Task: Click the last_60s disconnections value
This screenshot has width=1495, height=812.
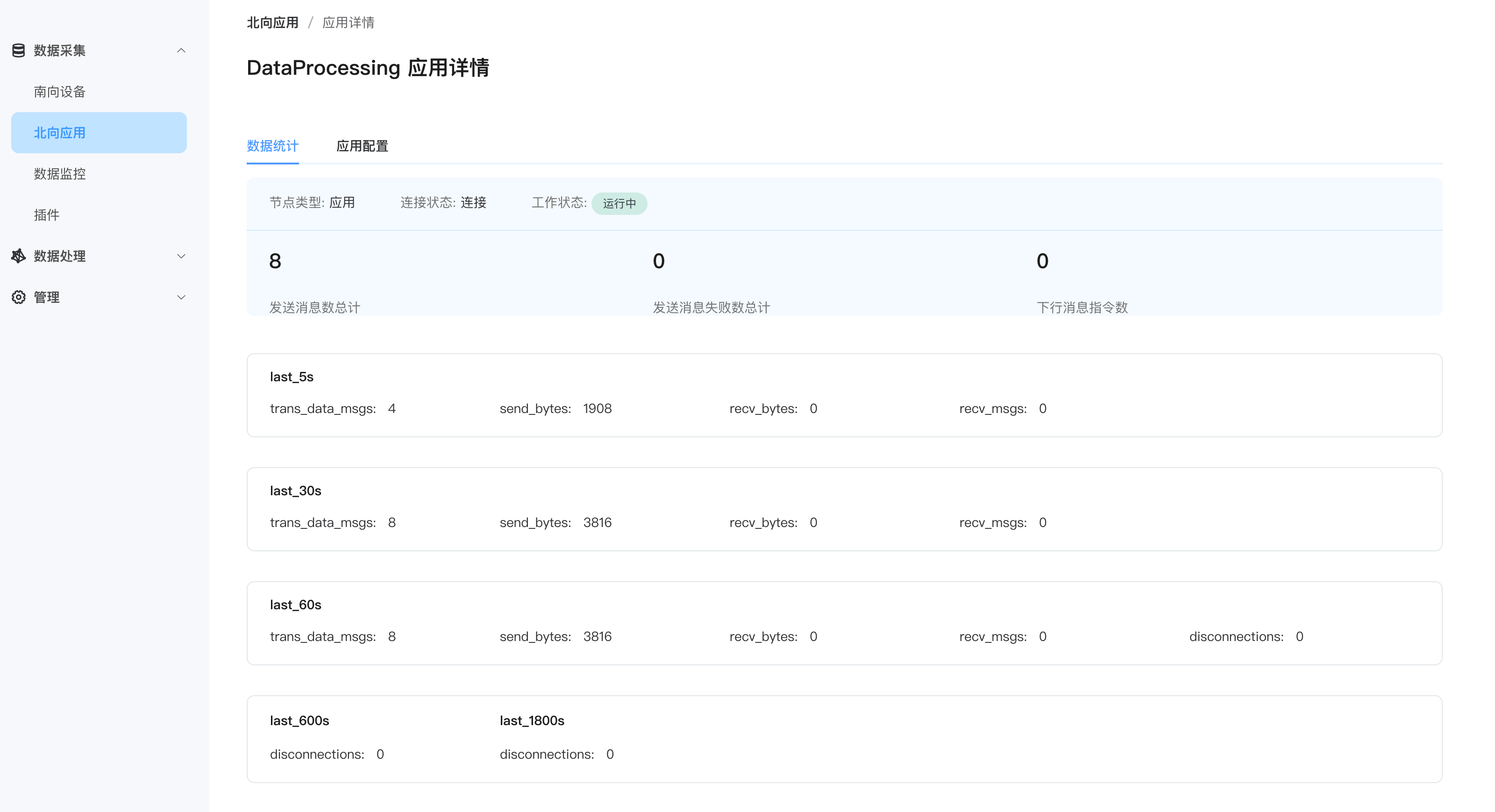Action: [1299, 637]
